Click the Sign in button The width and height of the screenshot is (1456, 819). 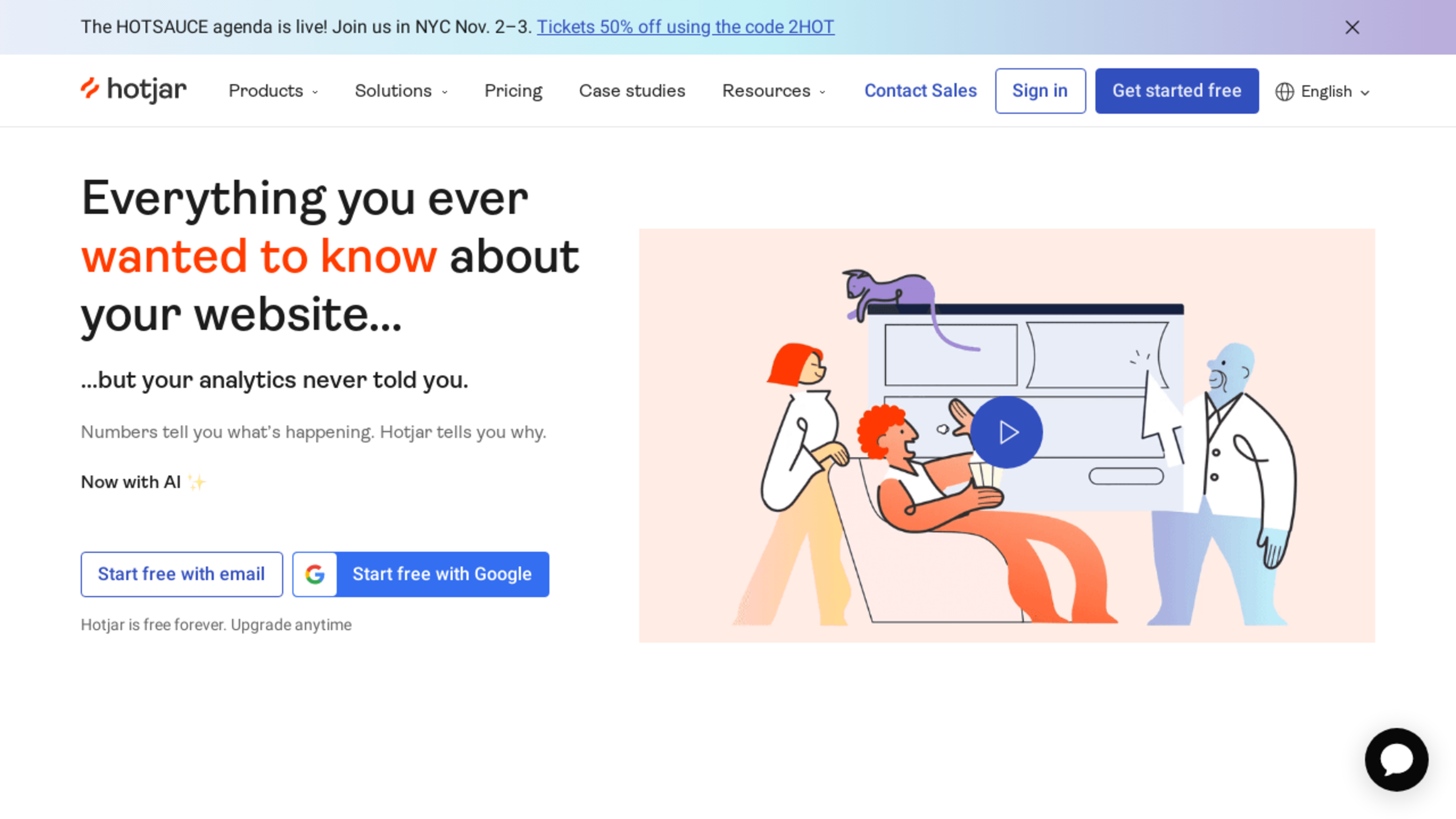tap(1040, 91)
